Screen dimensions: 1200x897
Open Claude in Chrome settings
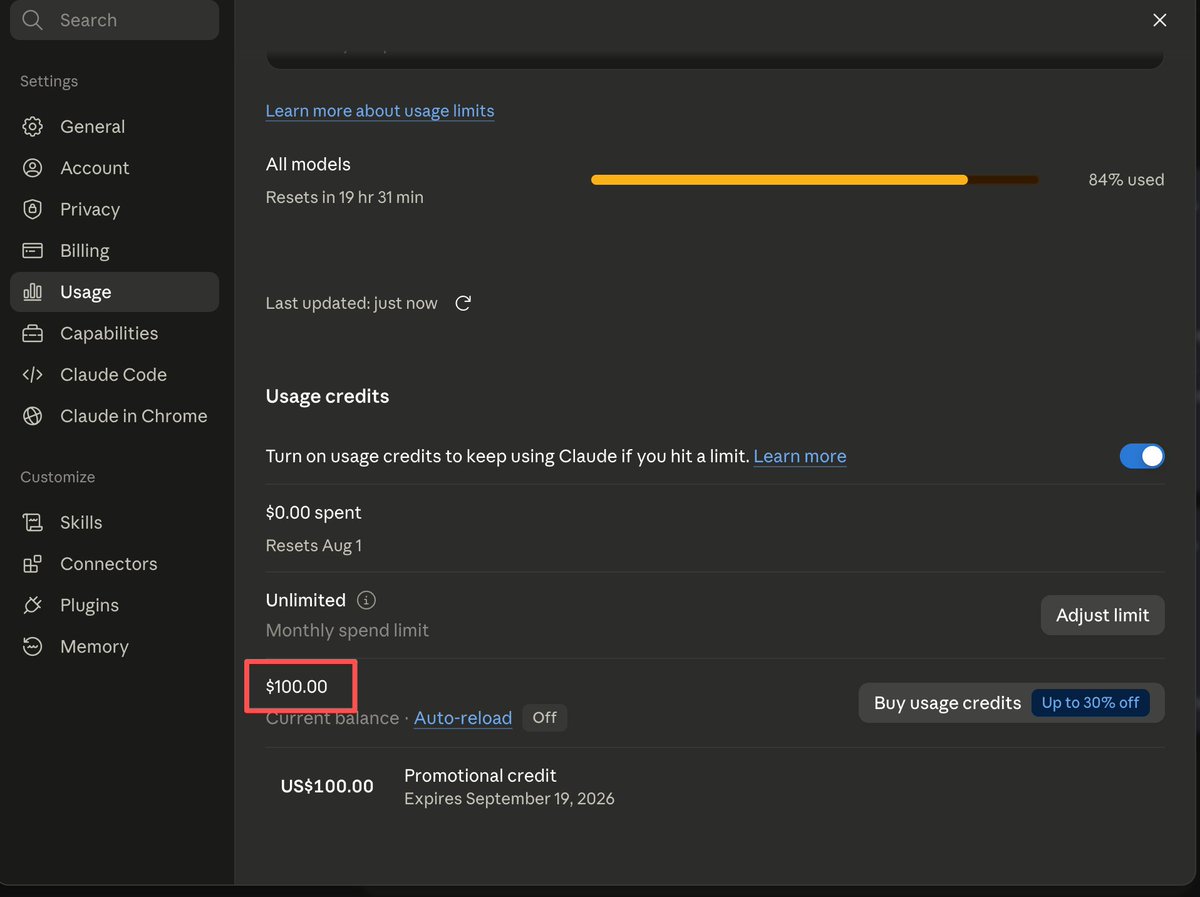click(114, 416)
